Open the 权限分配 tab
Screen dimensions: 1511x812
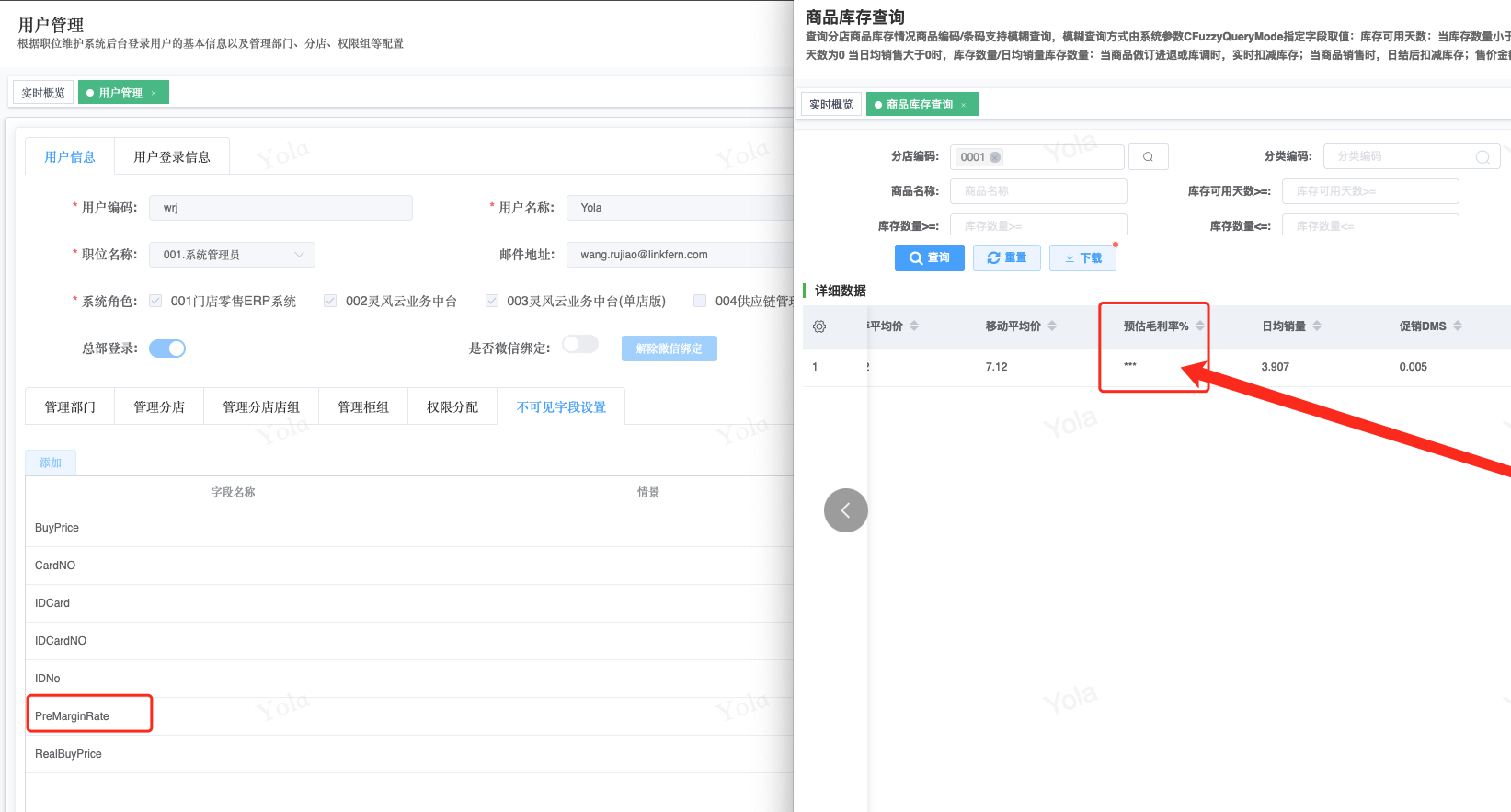pyautogui.click(x=452, y=407)
